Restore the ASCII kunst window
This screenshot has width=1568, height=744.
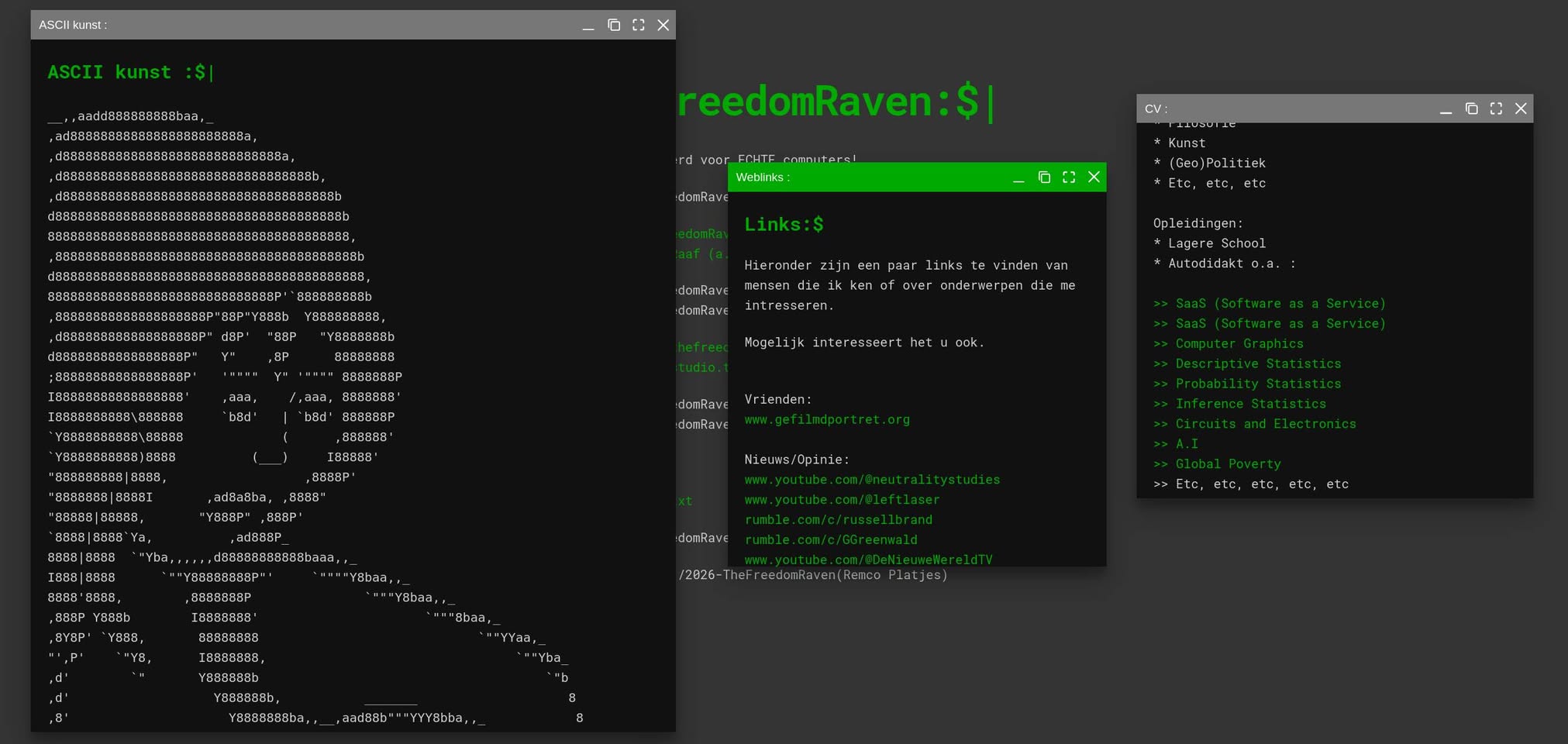click(x=614, y=25)
